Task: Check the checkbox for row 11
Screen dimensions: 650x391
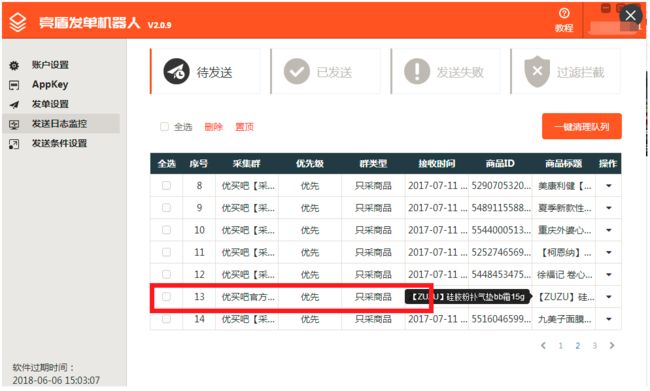Action: click(166, 252)
